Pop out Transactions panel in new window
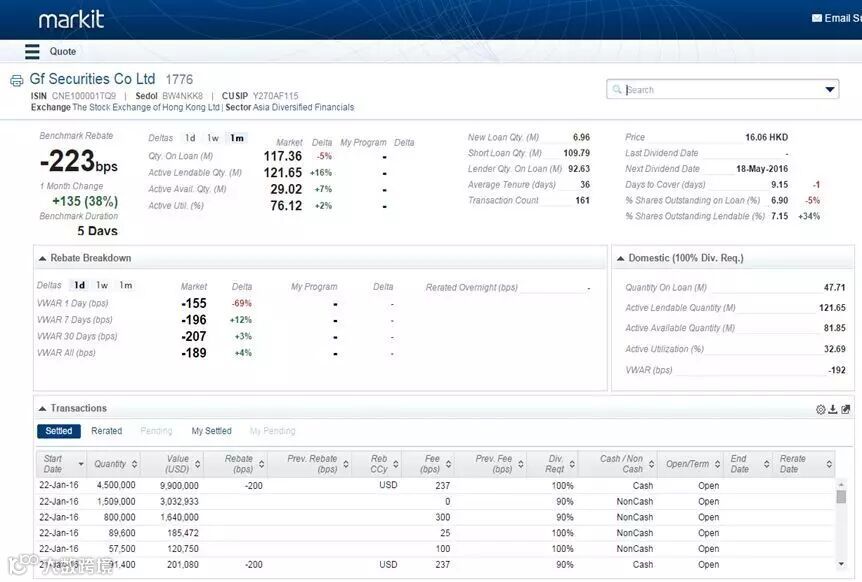 pos(846,409)
